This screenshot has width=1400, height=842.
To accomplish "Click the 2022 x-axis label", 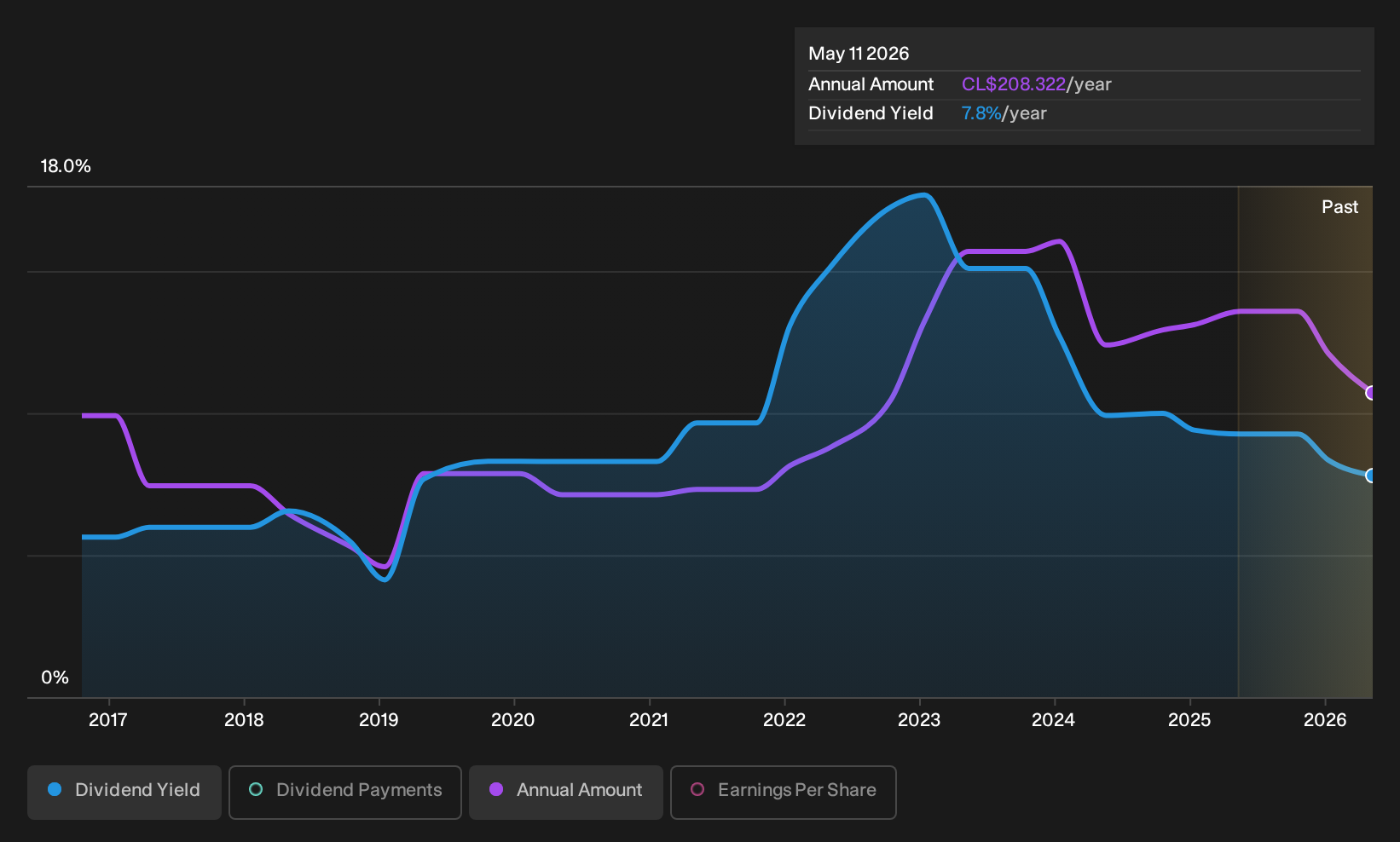I will 784,720.
